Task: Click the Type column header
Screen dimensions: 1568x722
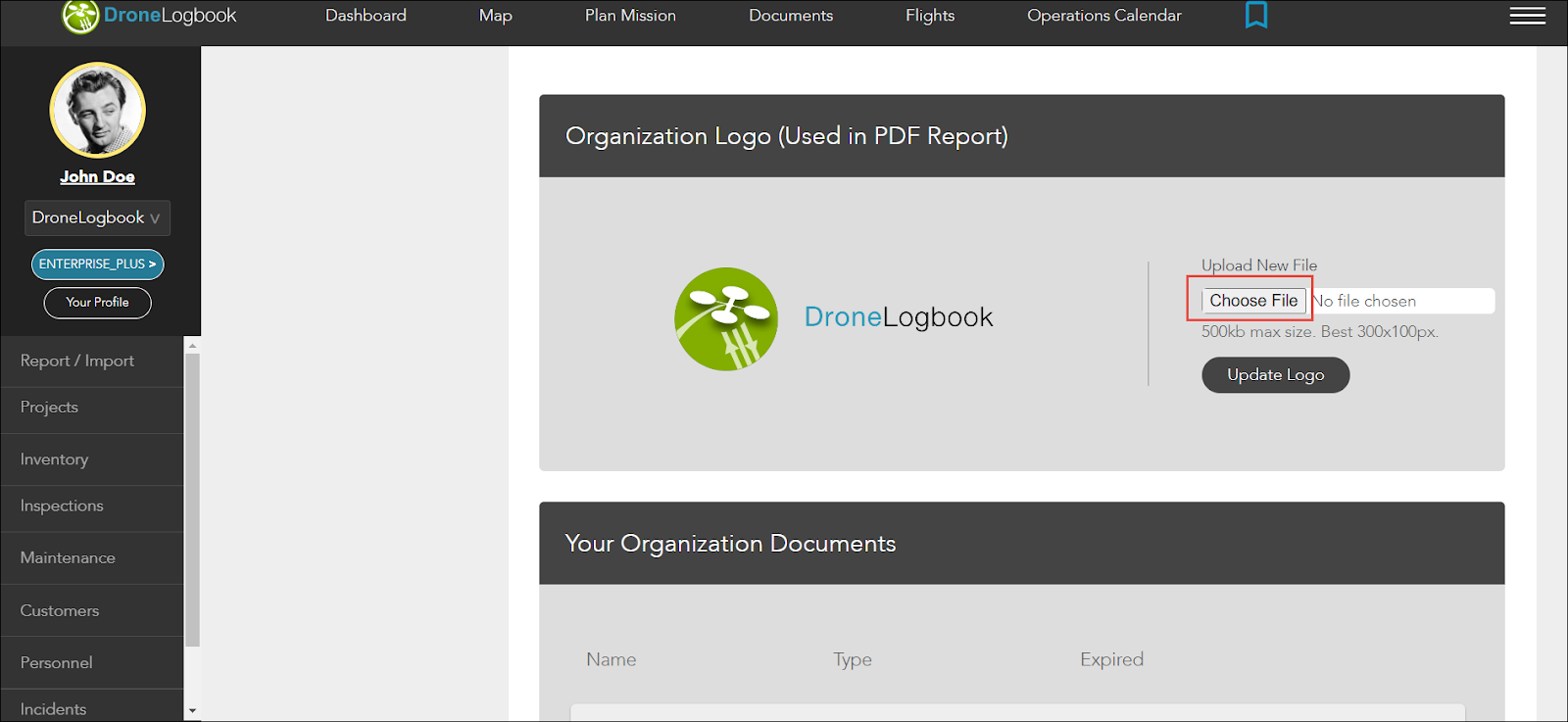Action: (x=853, y=660)
